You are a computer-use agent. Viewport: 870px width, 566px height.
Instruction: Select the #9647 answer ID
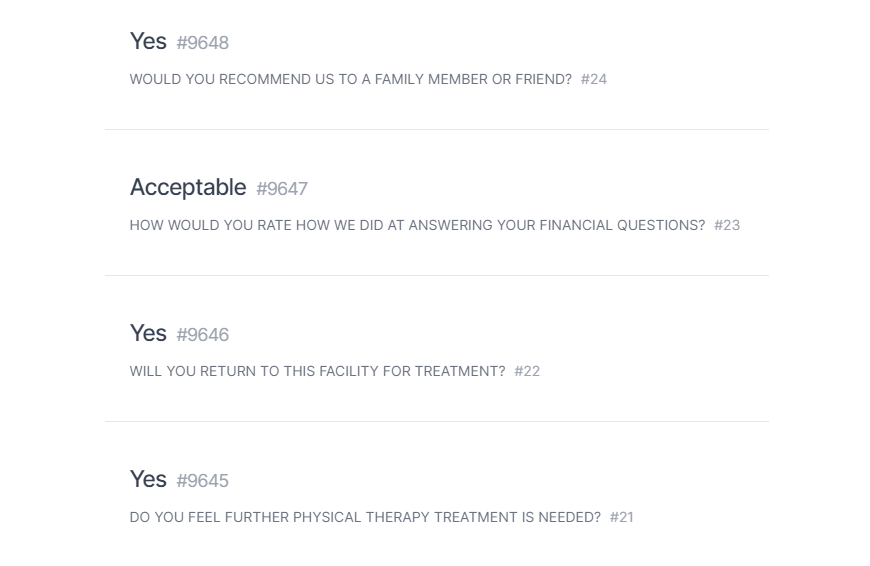click(x=282, y=189)
